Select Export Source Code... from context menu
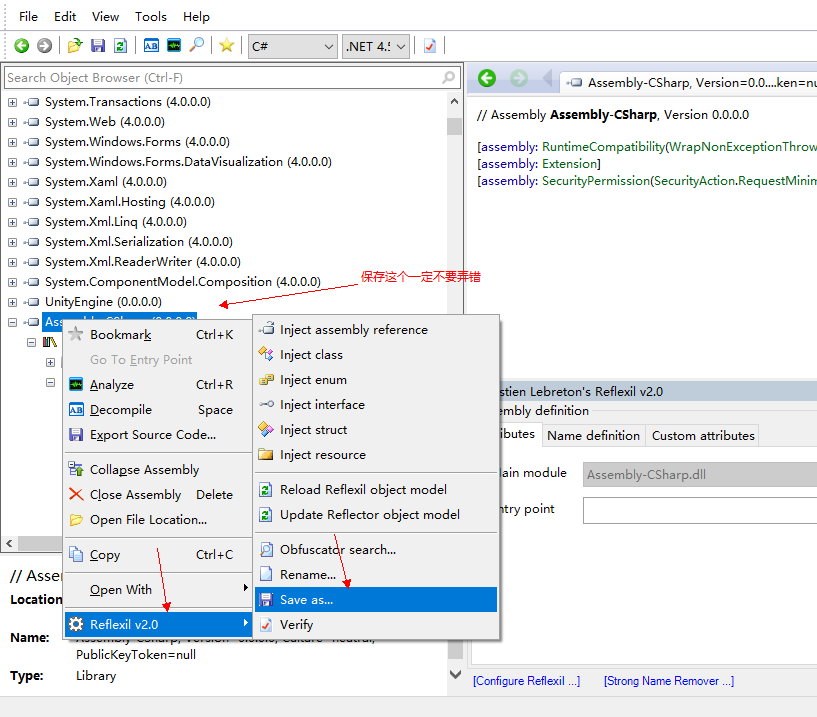This screenshot has width=817, height=717. coord(152,435)
